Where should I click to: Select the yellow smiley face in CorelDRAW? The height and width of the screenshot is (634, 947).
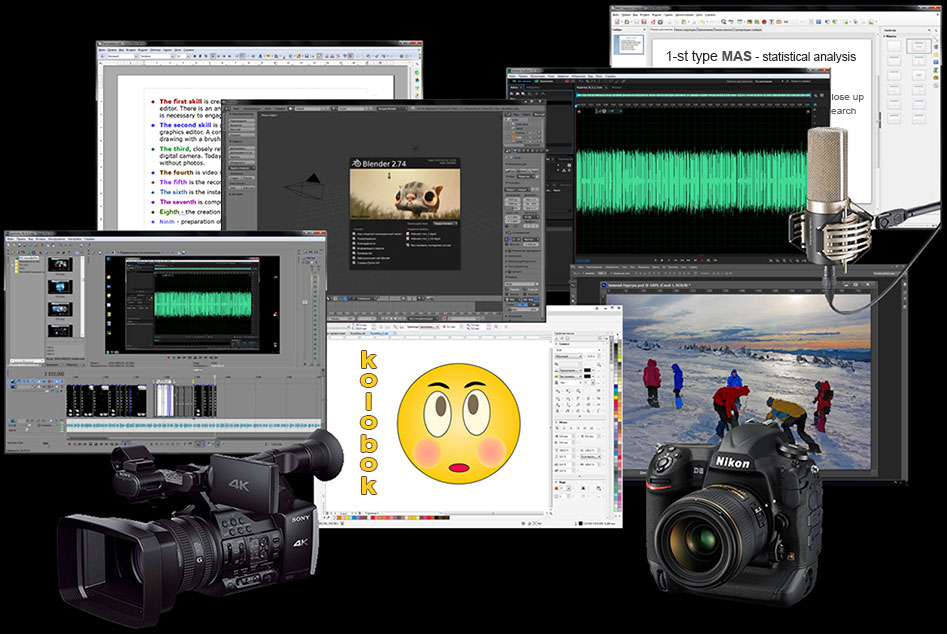[459, 423]
